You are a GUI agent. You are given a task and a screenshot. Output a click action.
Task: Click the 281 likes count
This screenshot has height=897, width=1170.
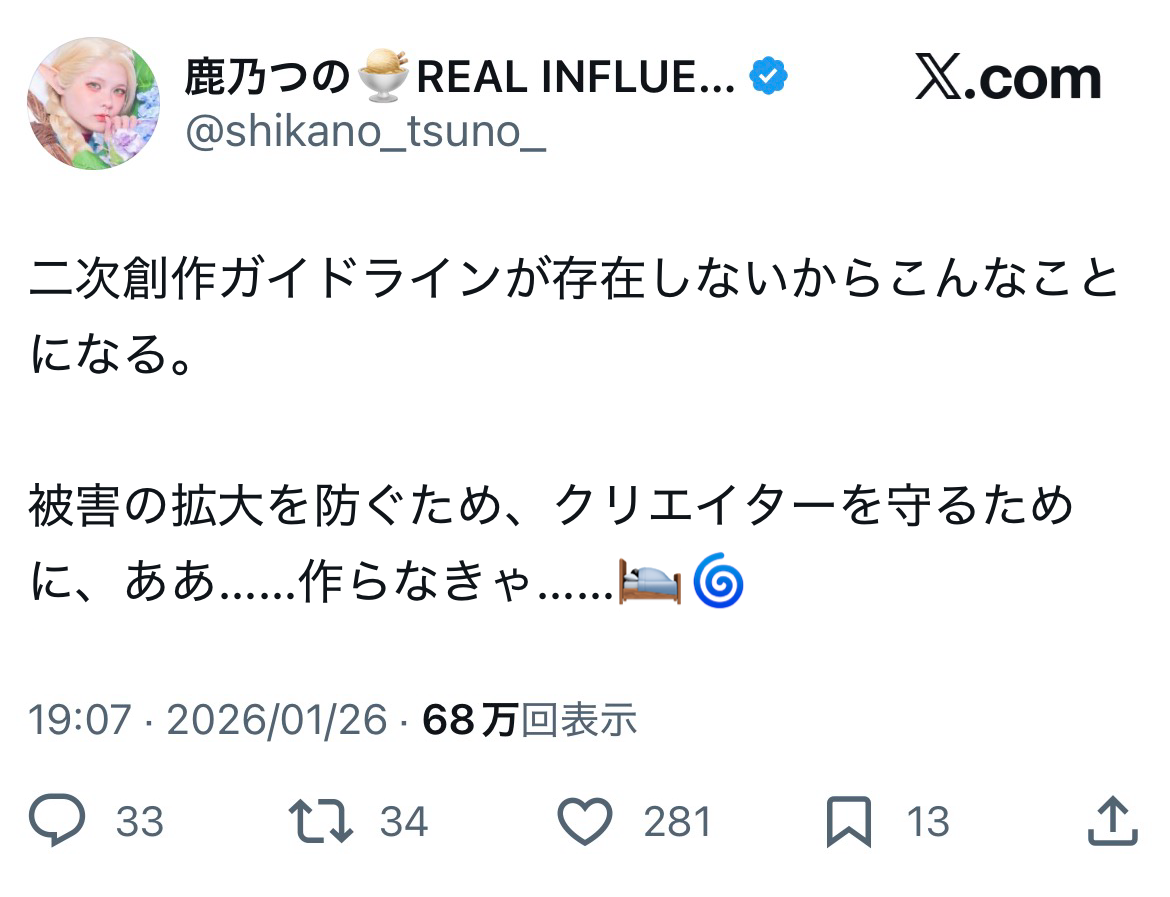(x=677, y=822)
